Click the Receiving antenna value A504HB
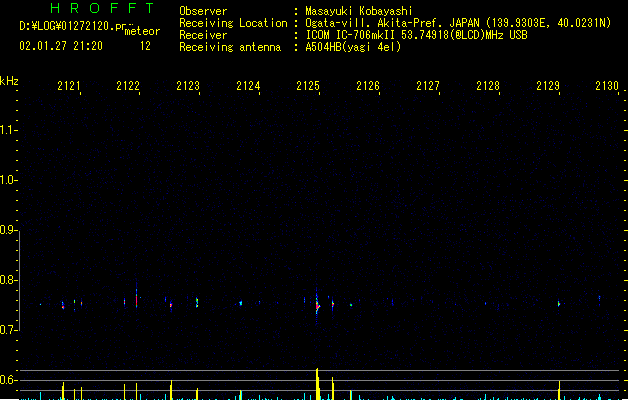The width and height of the screenshot is (629, 400). [323, 47]
